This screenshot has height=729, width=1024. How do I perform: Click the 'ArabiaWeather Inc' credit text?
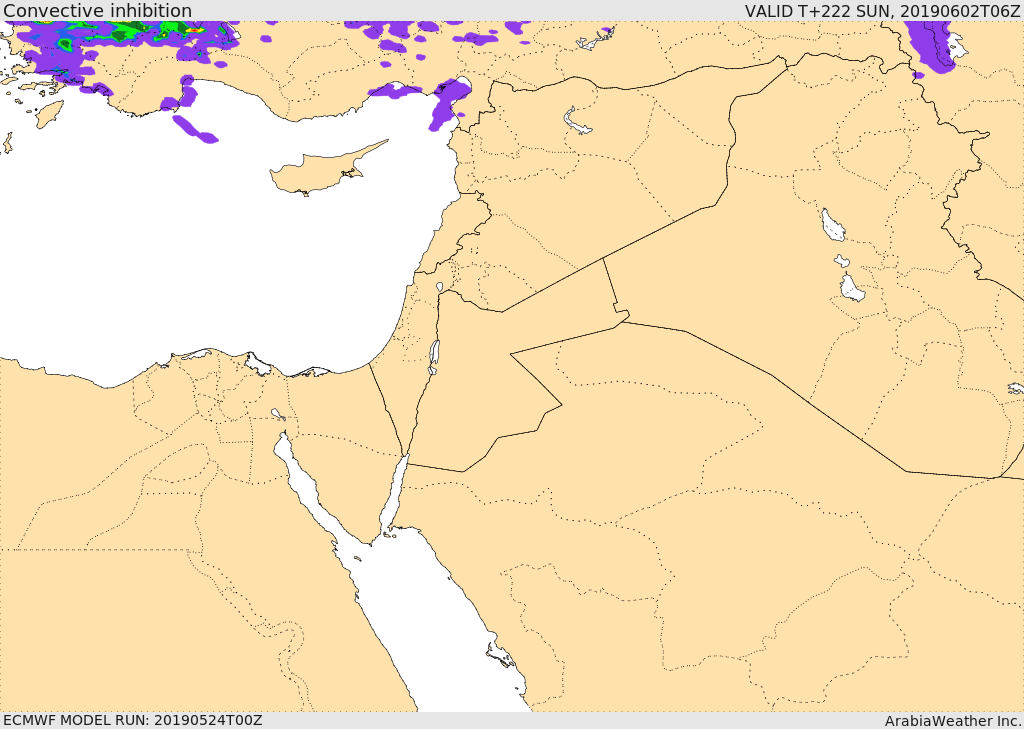tap(952, 721)
